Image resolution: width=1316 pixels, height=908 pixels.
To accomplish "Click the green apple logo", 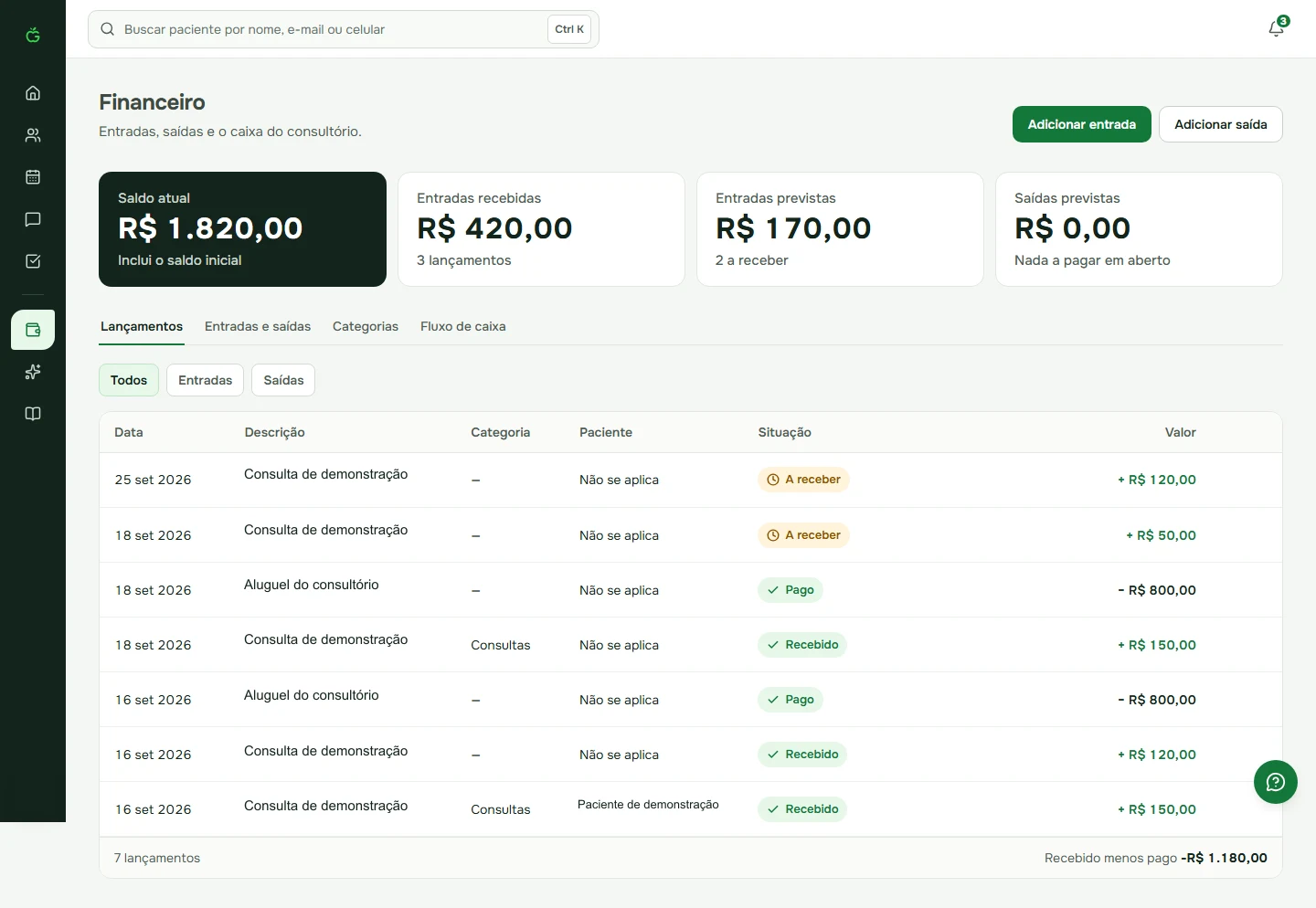I will pos(33,35).
